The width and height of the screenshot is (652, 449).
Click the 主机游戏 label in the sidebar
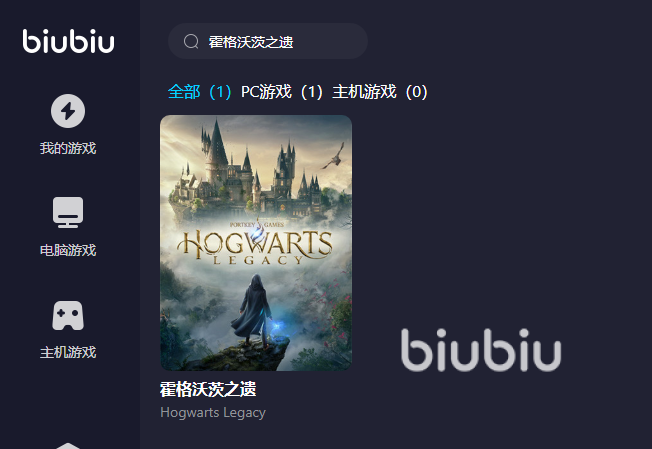coord(68,353)
